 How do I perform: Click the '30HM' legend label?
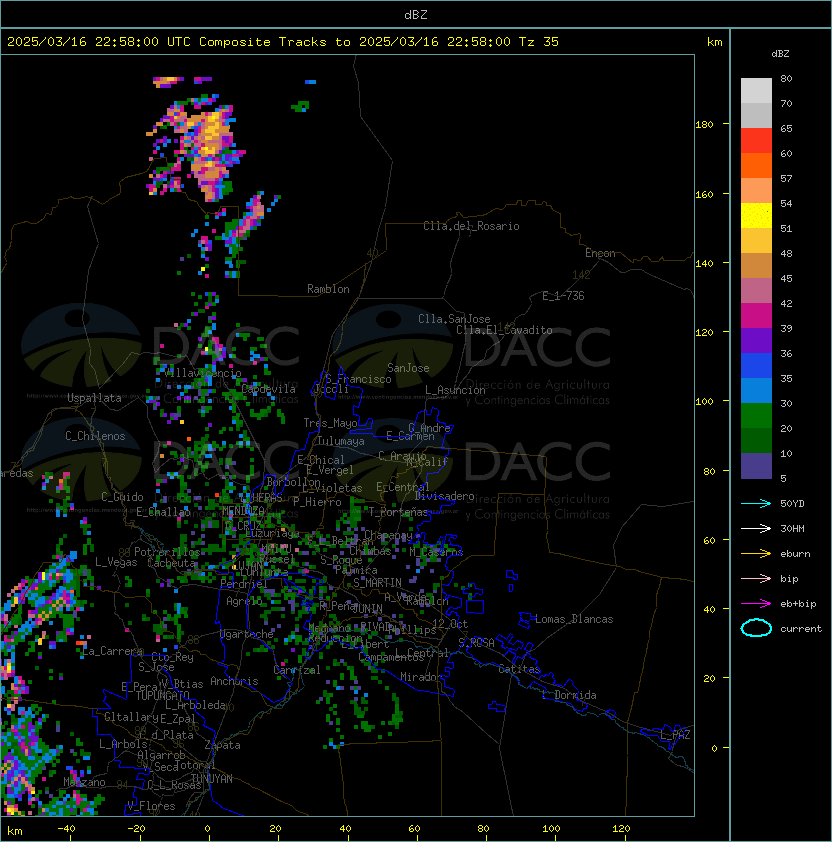(x=792, y=528)
